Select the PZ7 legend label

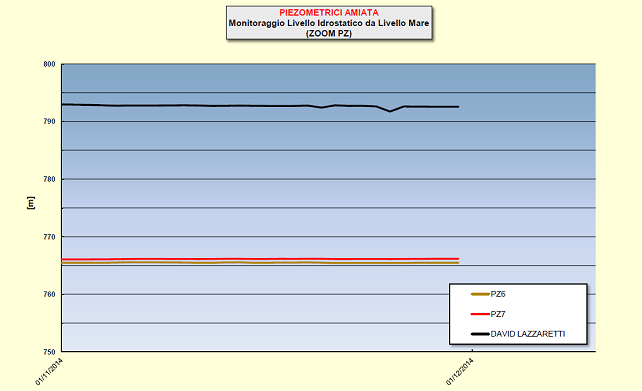click(x=498, y=314)
